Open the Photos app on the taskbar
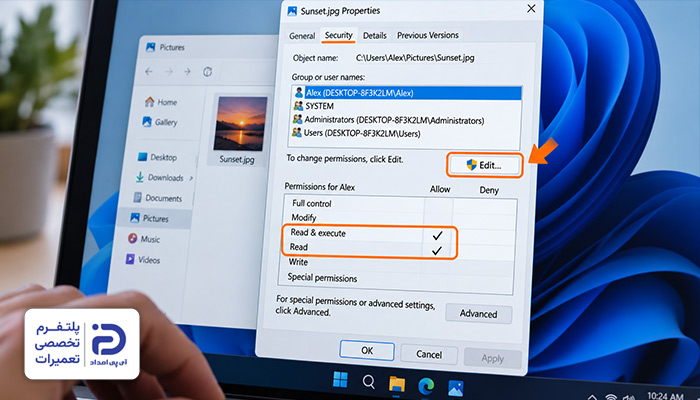Image resolution: width=700 pixels, height=400 pixels. (455, 388)
